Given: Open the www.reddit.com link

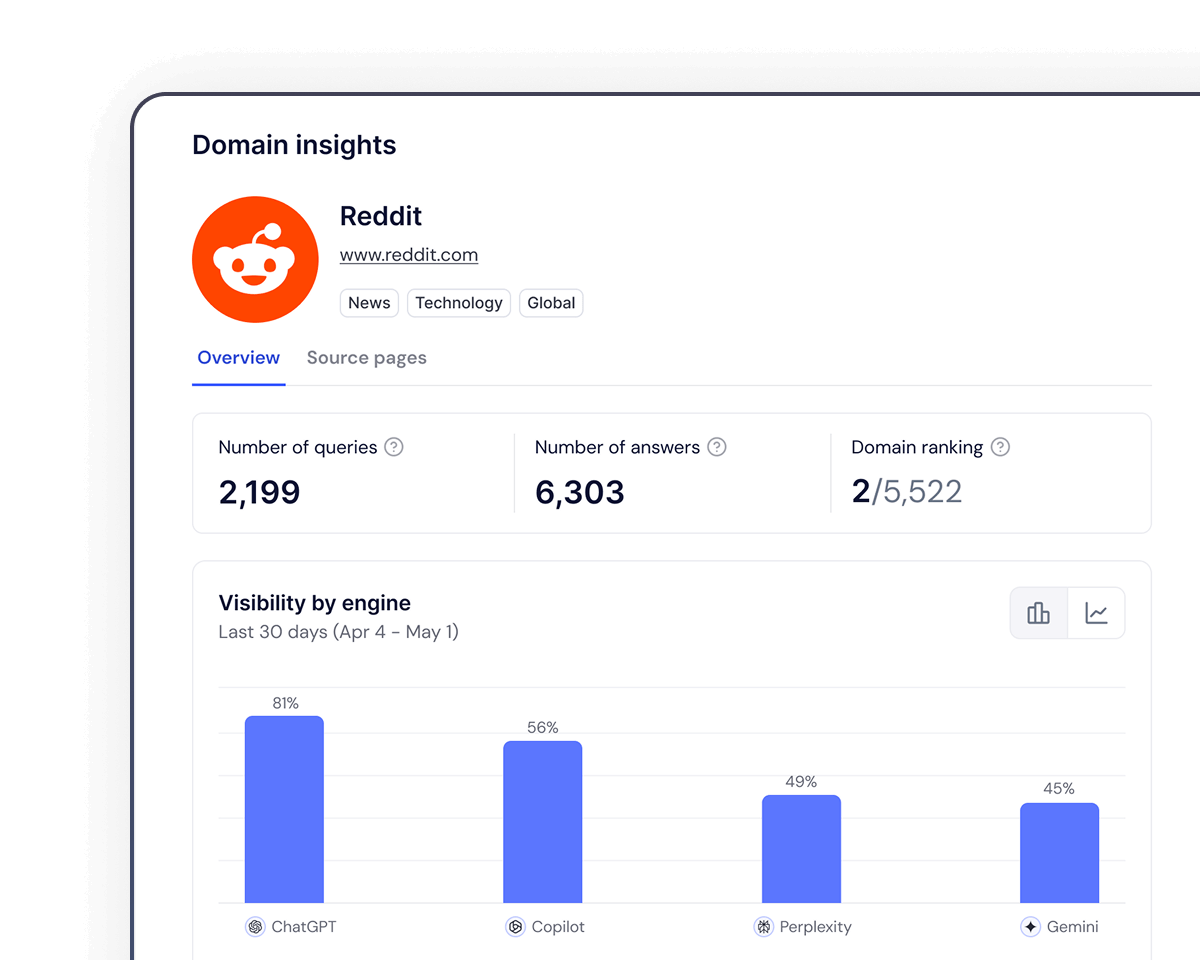Looking at the screenshot, I should 409,255.
